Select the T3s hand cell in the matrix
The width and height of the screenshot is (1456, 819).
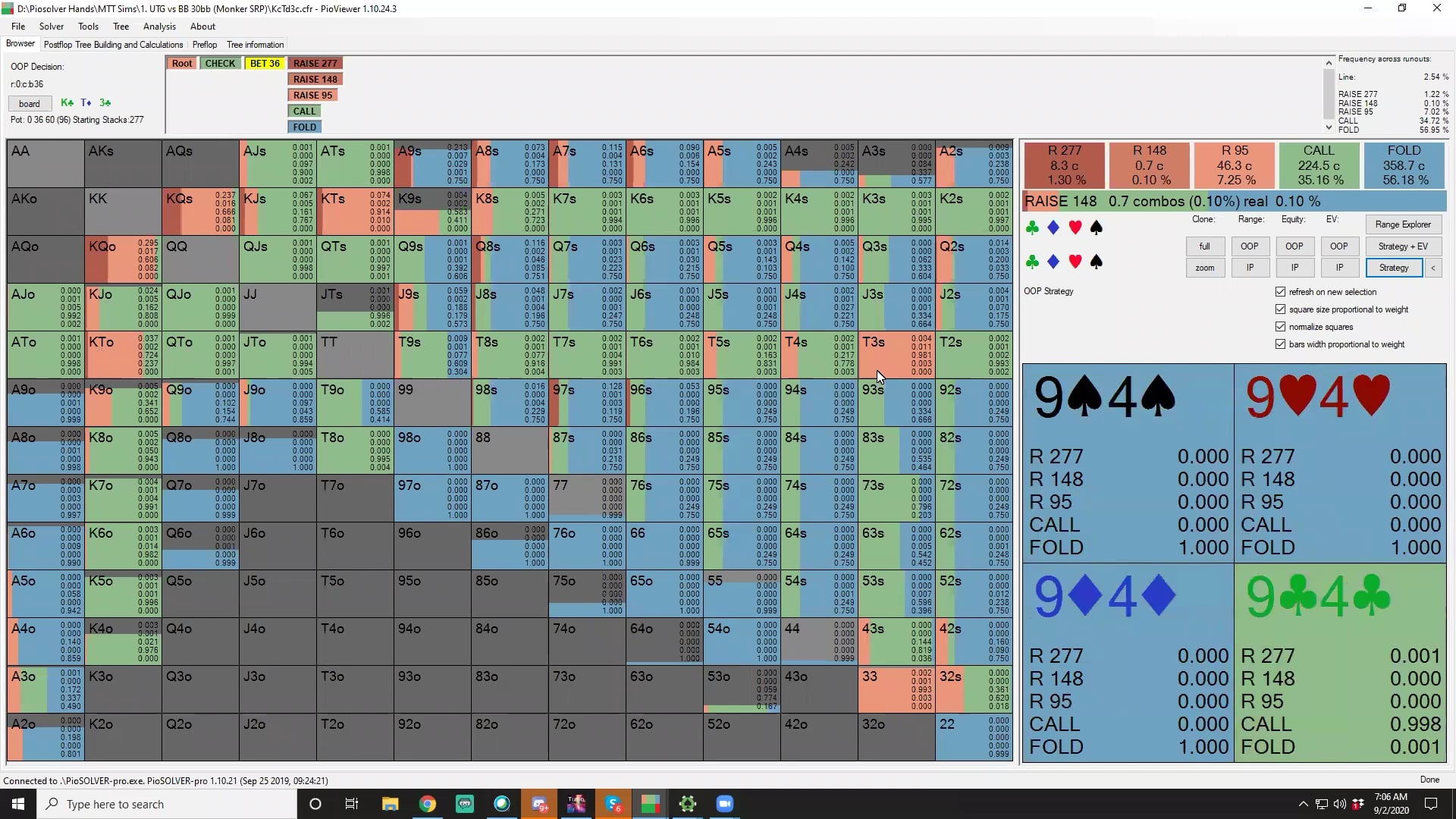(896, 355)
